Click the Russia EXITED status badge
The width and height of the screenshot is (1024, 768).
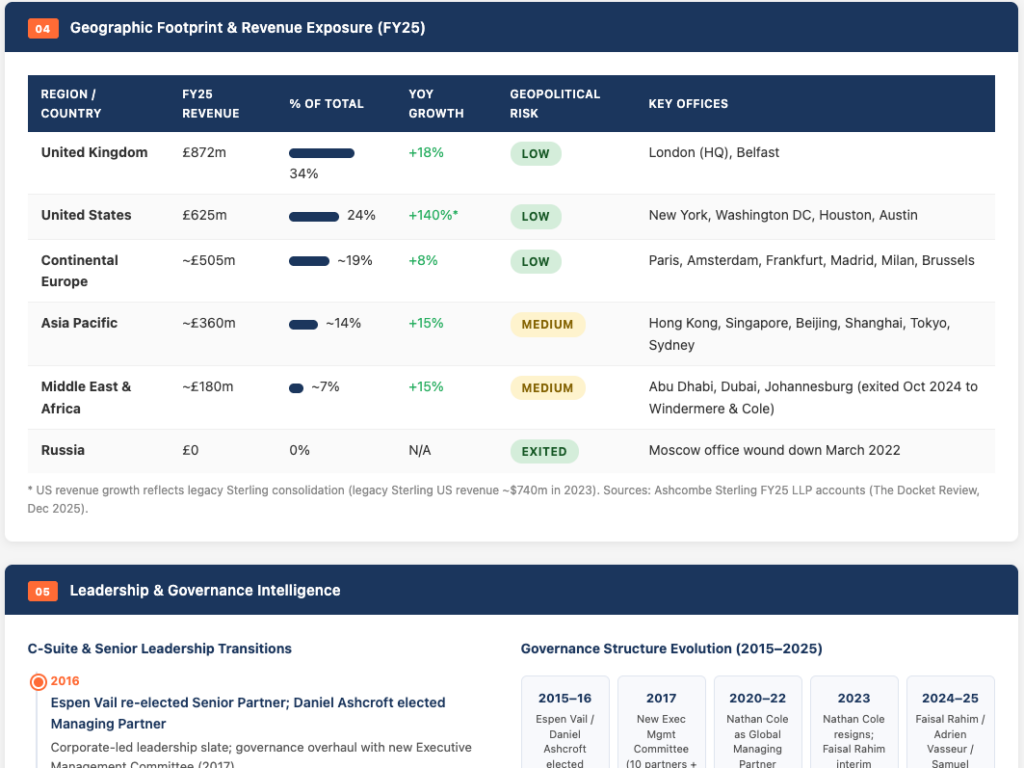[544, 451]
